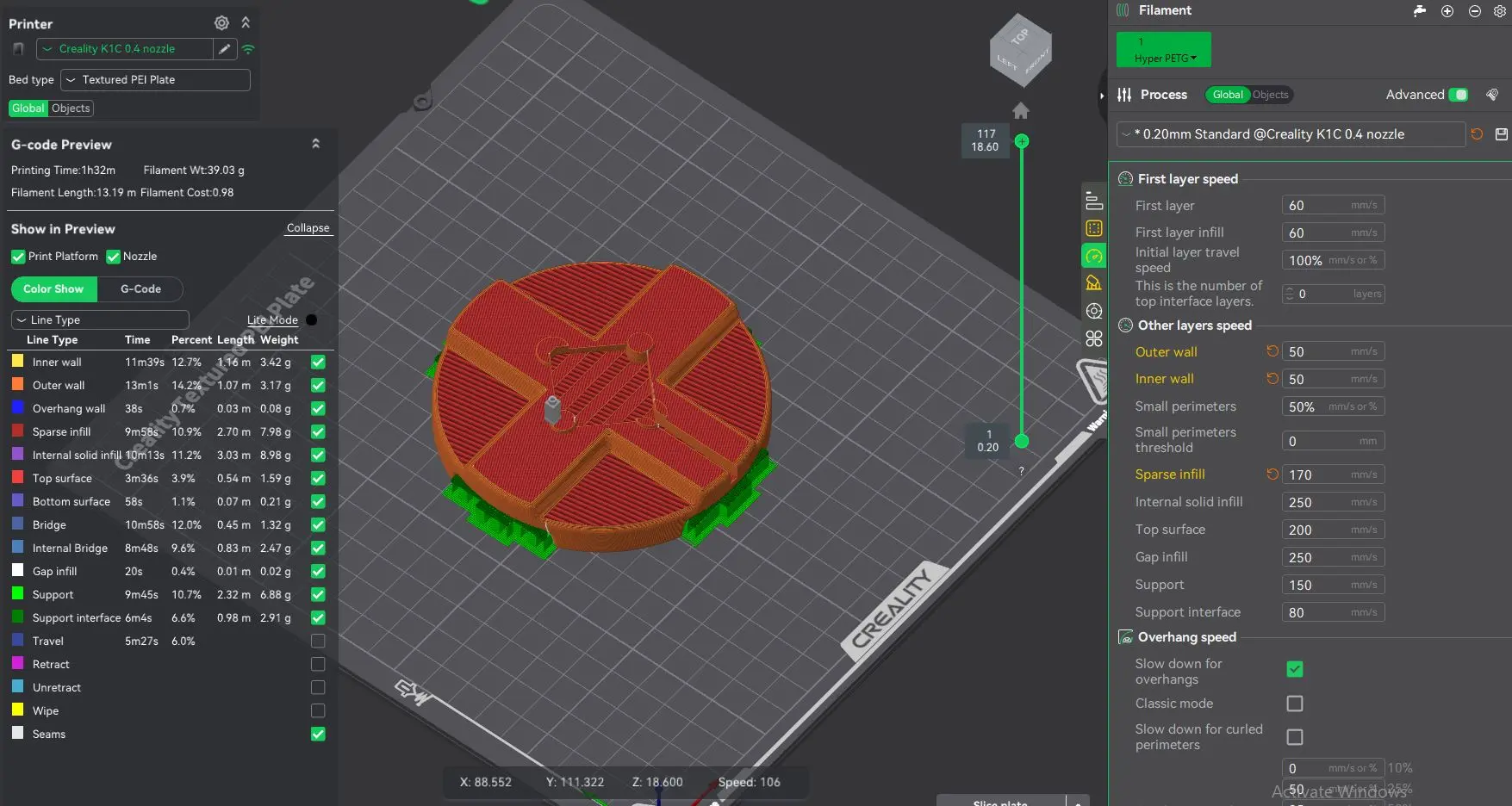
Task: Open the Line Type dropdown
Action: coord(100,320)
